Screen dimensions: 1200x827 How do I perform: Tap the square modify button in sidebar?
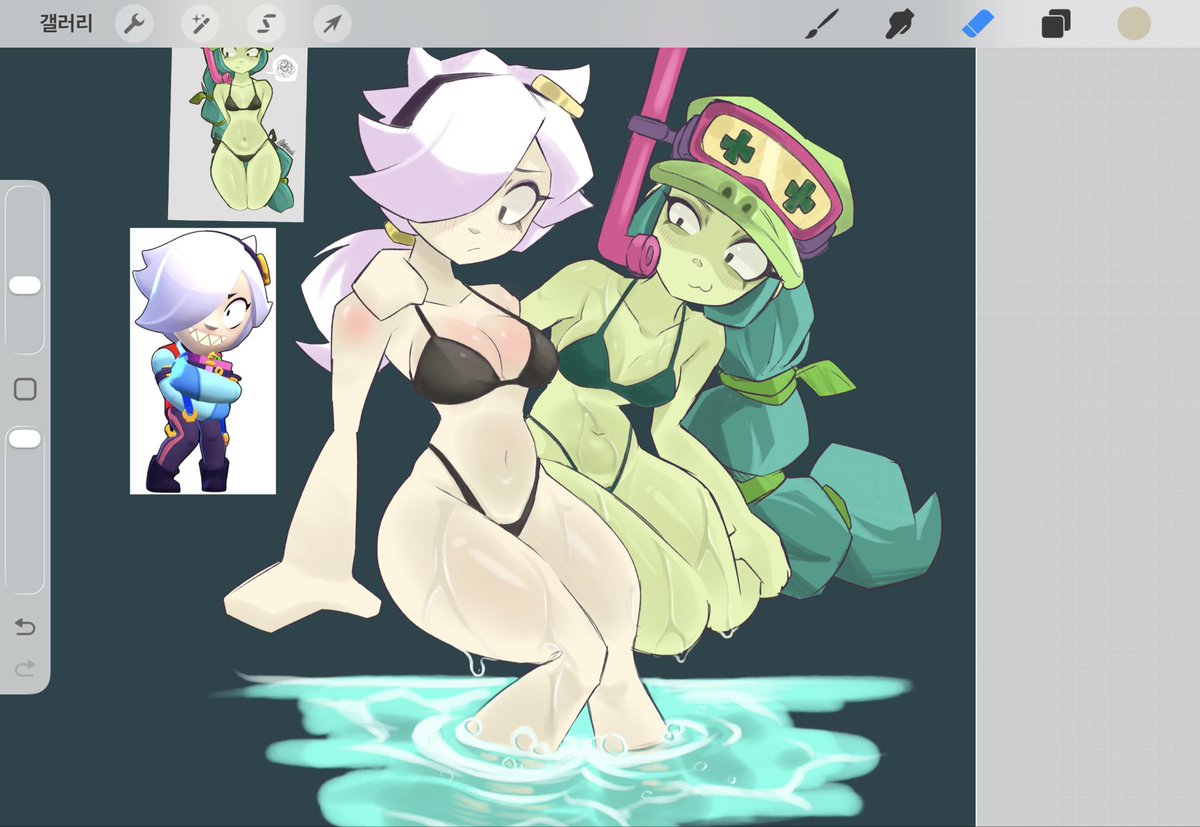pos(25,389)
